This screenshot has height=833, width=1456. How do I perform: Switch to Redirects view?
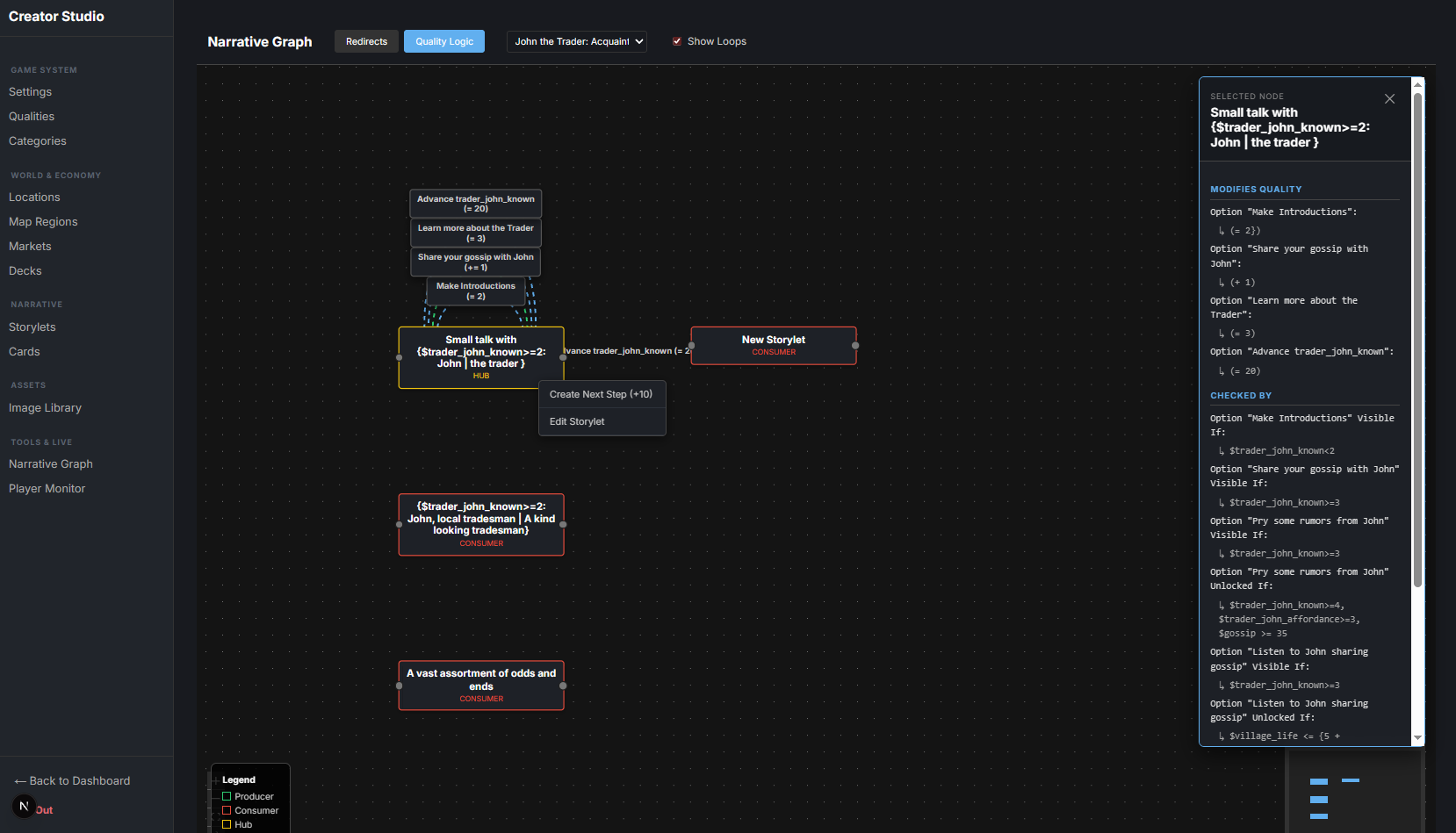[366, 41]
